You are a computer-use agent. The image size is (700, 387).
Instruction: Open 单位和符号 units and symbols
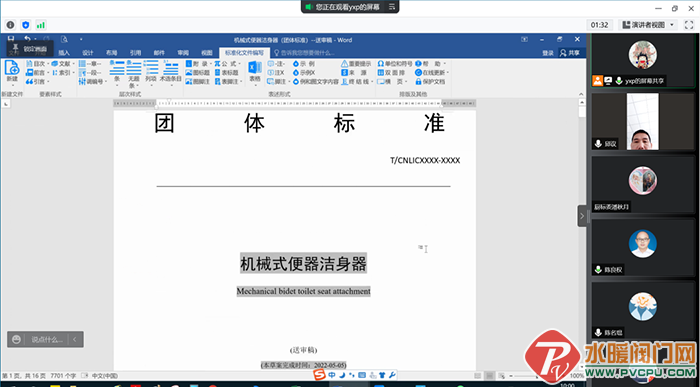(395, 64)
